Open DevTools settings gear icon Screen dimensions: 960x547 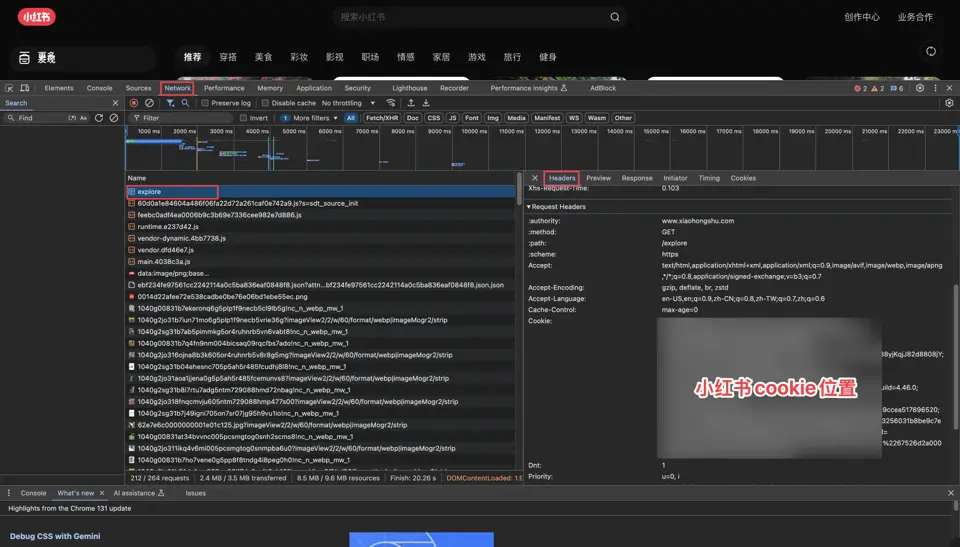click(x=920, y=88)
